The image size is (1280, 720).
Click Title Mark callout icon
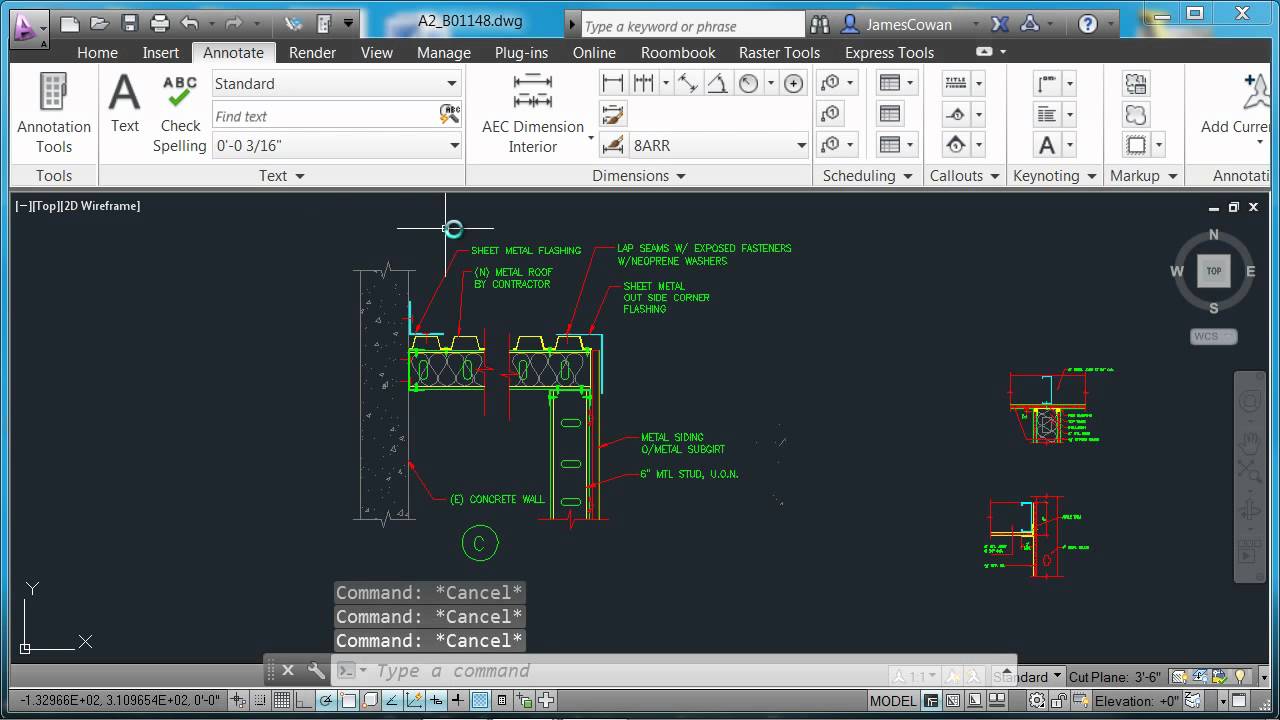[956, 83]
